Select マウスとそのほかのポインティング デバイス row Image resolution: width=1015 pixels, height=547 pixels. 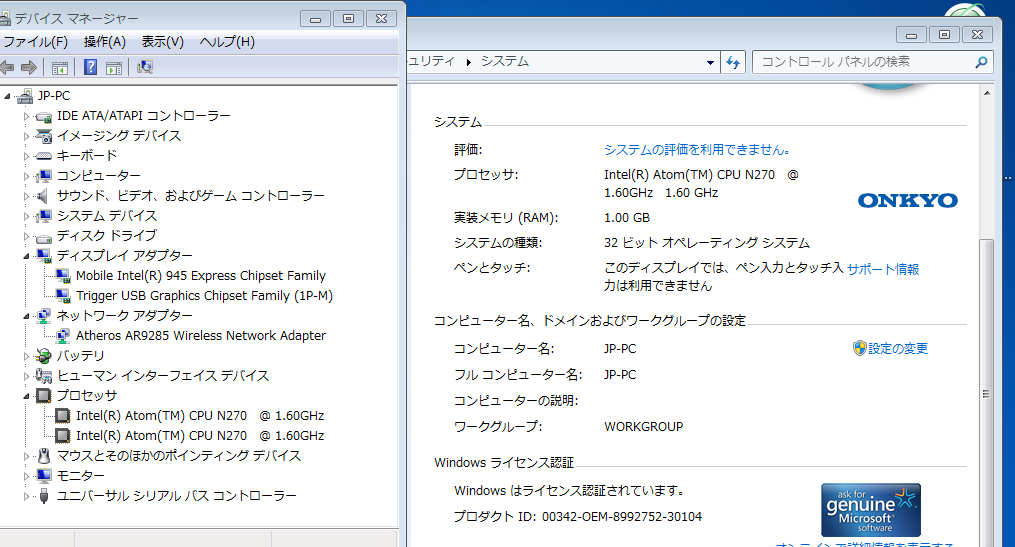click(x=179, y=456)
